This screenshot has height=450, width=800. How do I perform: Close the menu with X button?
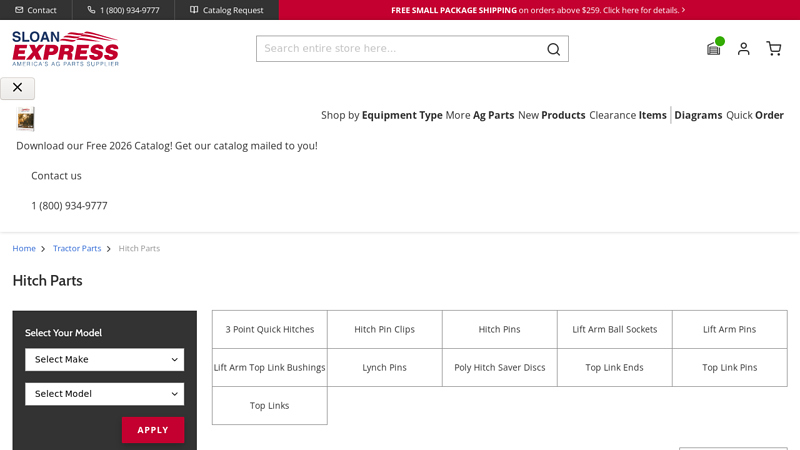click(x=17, y=88)
